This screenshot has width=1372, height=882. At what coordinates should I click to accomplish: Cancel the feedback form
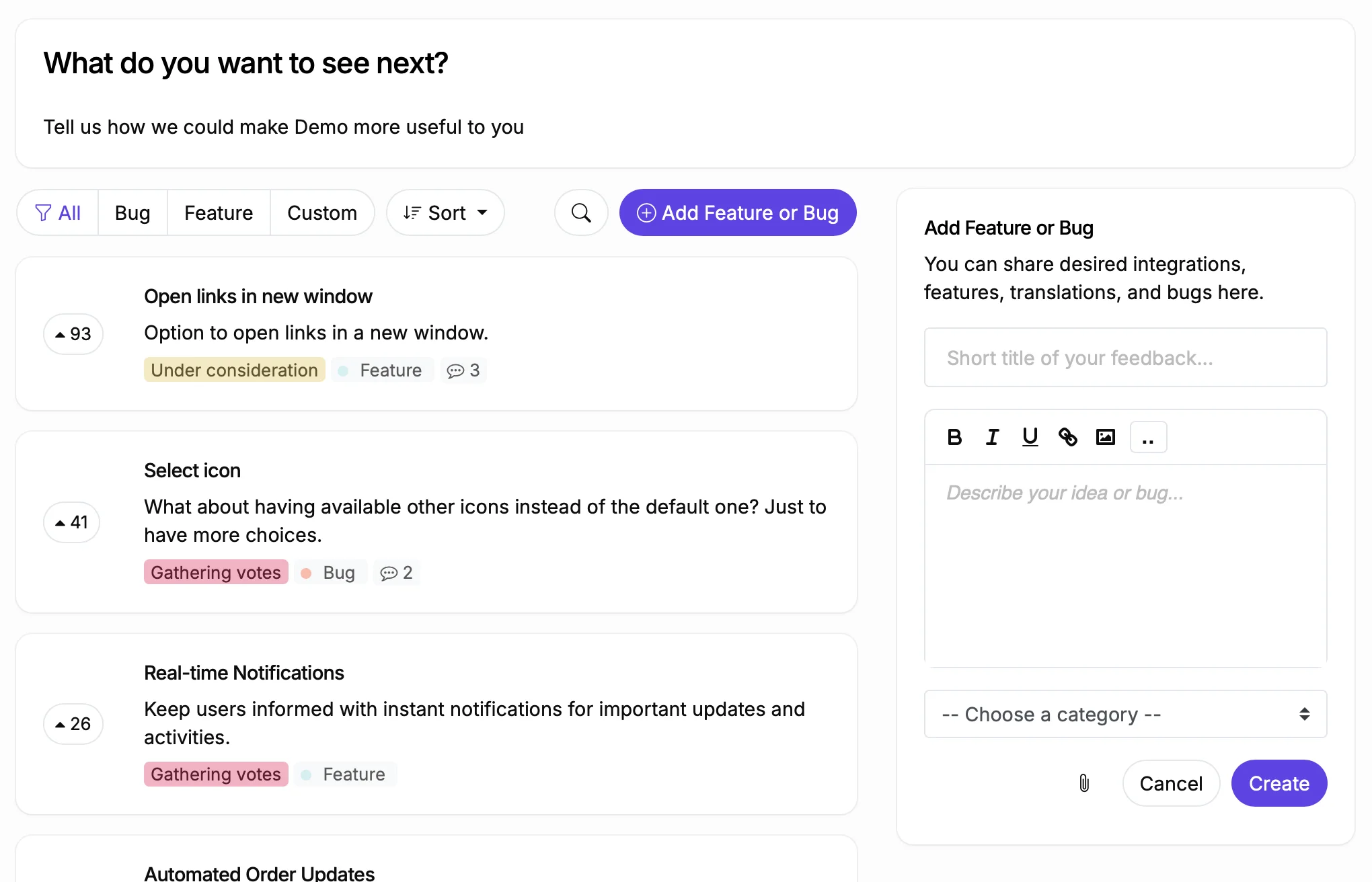1170,783
